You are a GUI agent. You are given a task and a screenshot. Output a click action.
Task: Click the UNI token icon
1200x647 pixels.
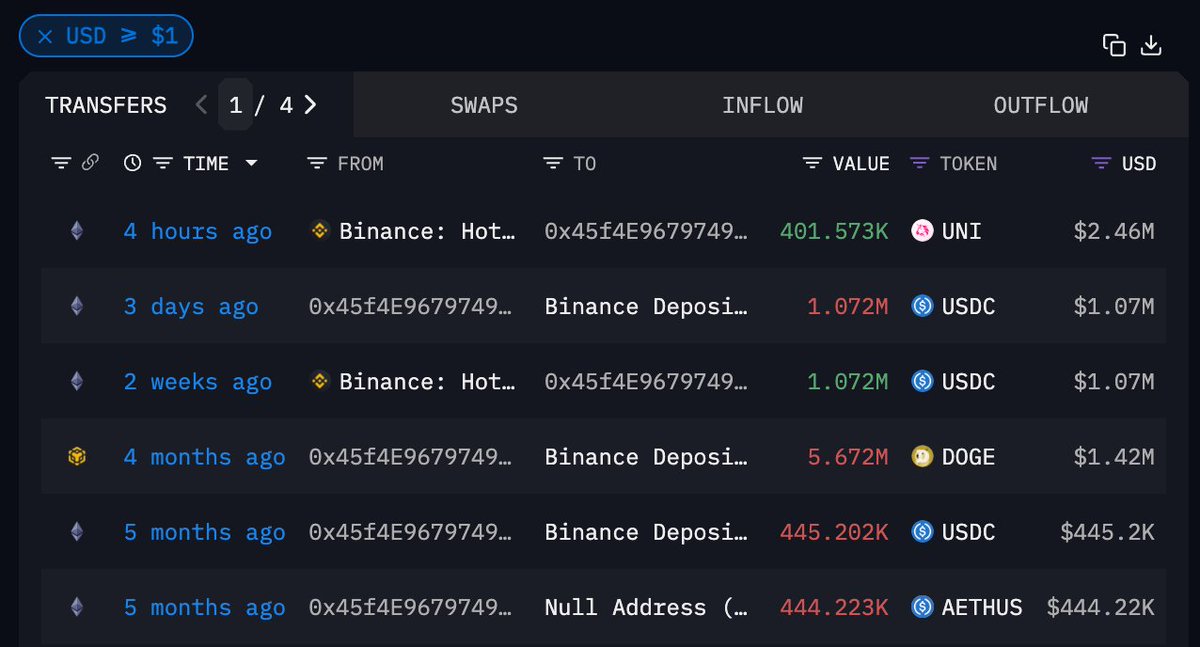922,232
